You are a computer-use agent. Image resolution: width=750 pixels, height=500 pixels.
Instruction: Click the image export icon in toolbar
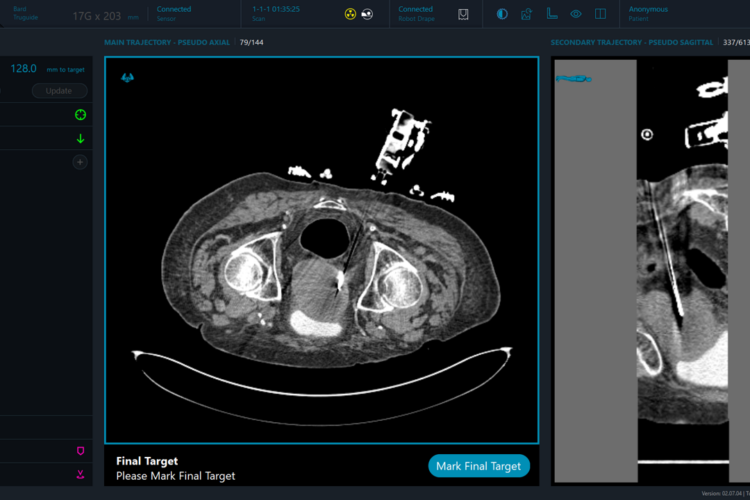coord(527,14)
